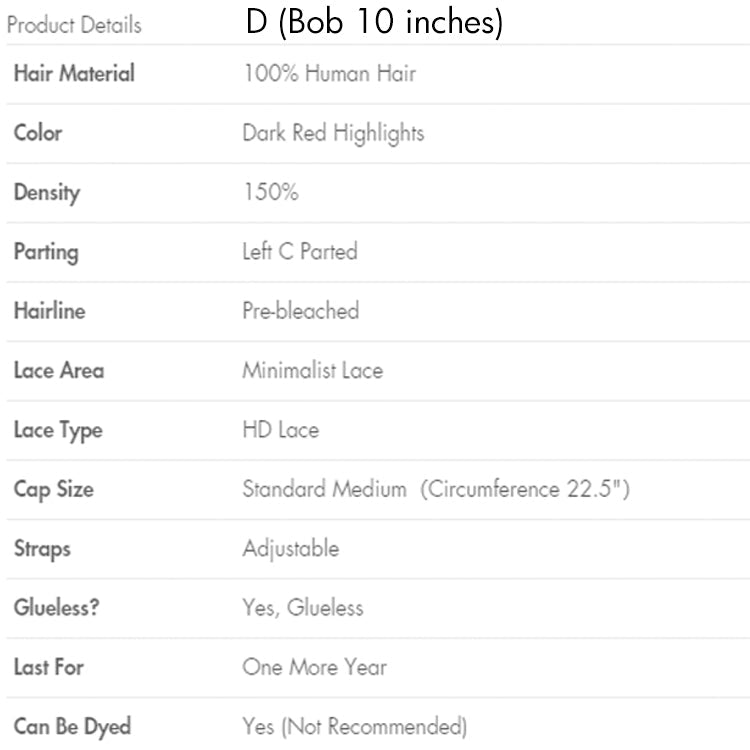Select the Hair Material label

[74, 73]
